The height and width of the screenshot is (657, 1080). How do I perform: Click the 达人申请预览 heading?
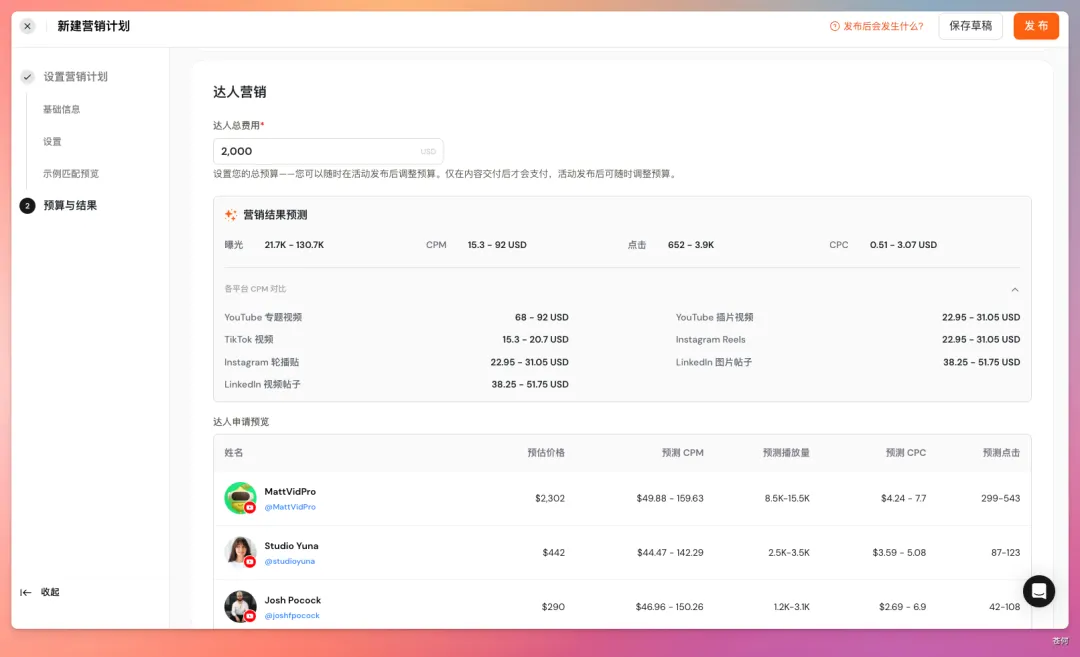[x=241, y=421]
